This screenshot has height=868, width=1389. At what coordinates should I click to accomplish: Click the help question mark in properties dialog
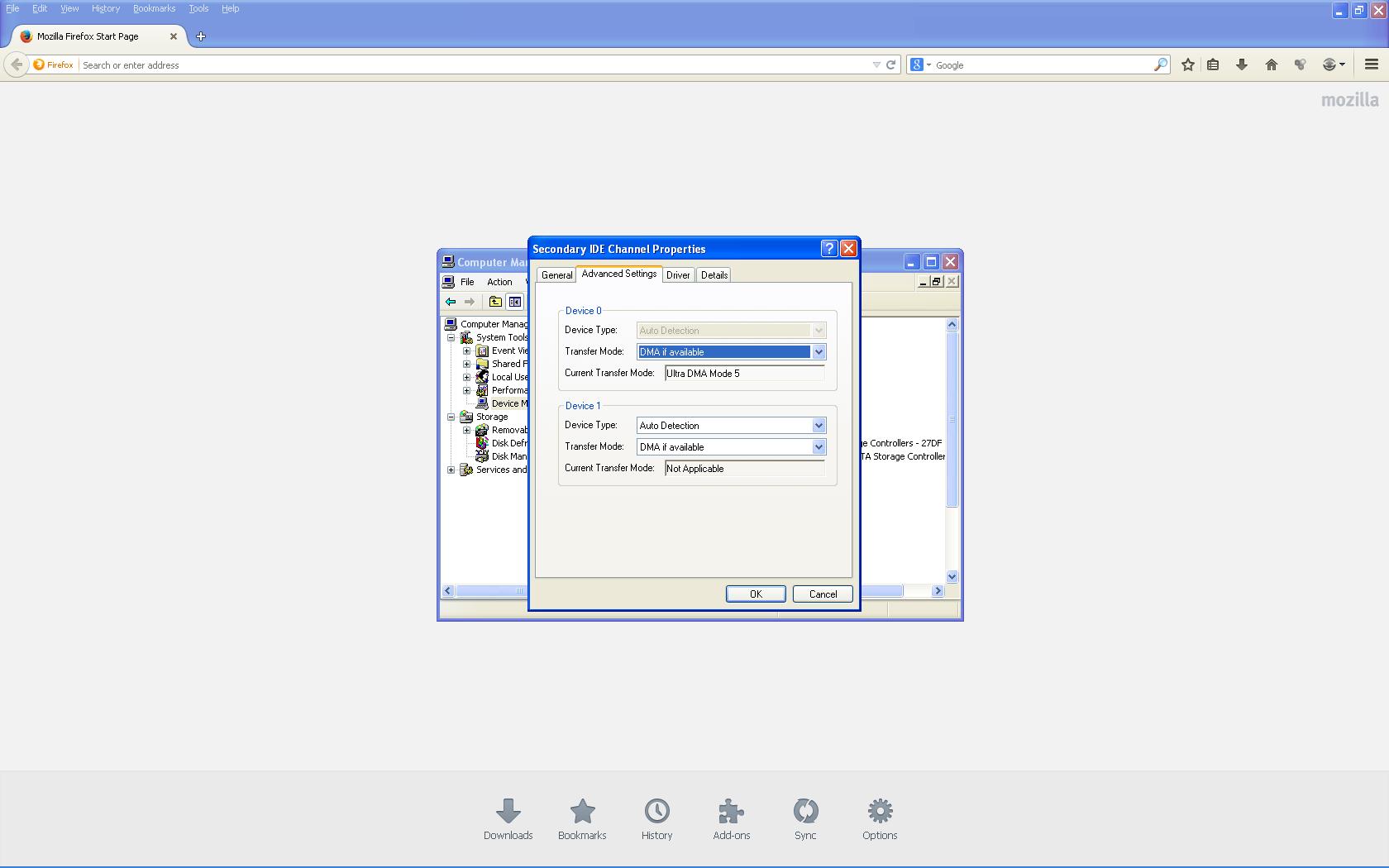pyautogui.click(x=829, y=249)
